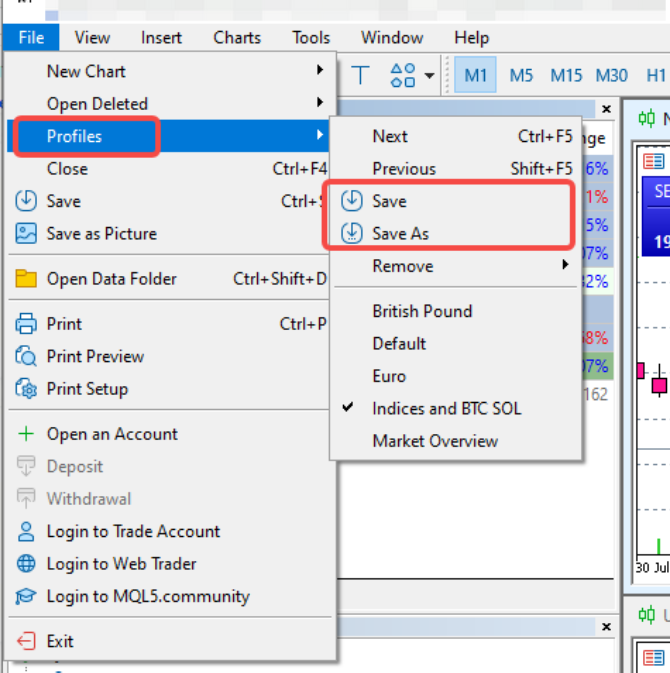670x673 pixels.
Task: Click the Login to Web Trader globe icon
Action: [26, 564]
